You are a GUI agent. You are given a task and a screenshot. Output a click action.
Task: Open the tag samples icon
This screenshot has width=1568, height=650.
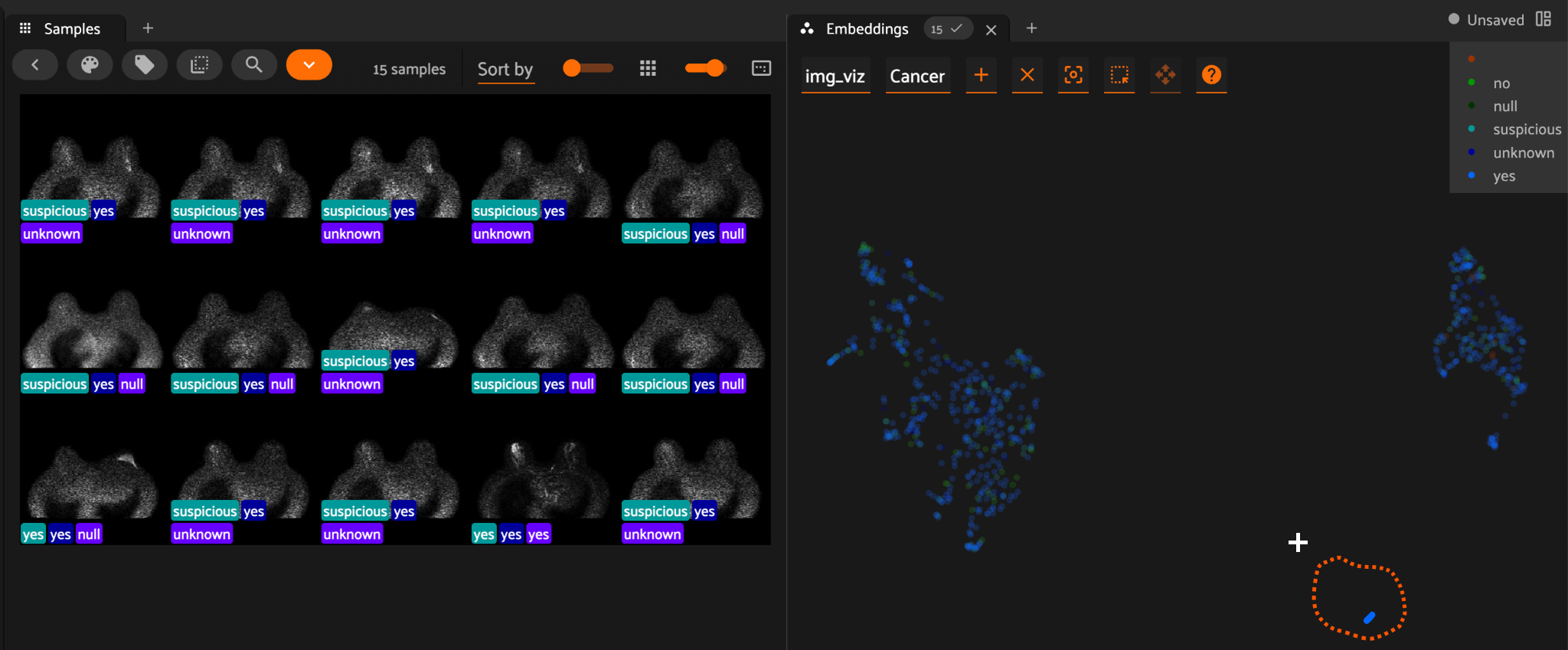point(145,65)
